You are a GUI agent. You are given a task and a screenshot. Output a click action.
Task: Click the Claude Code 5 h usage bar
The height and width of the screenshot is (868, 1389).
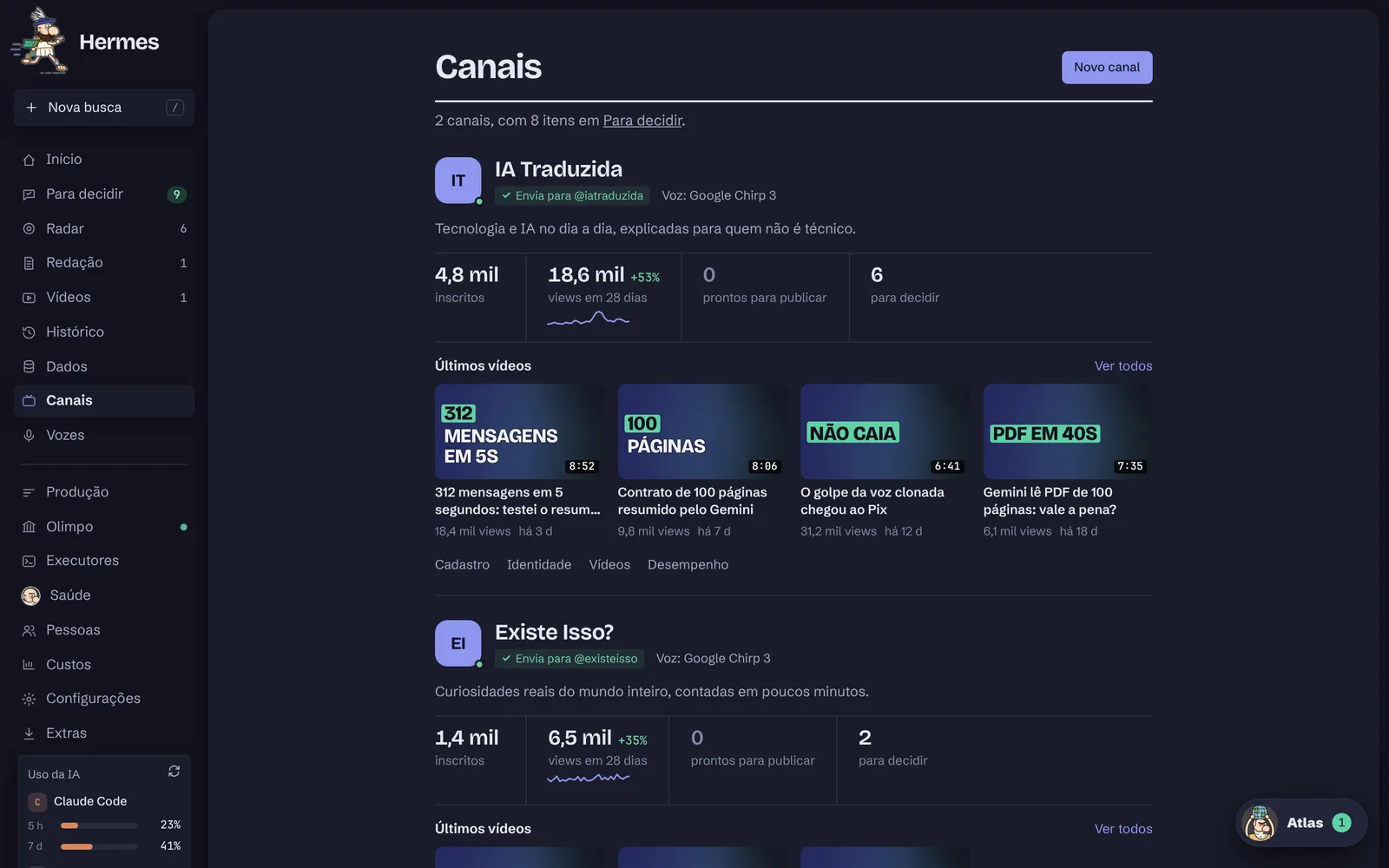pyautogui.click(x=99, y=825)
